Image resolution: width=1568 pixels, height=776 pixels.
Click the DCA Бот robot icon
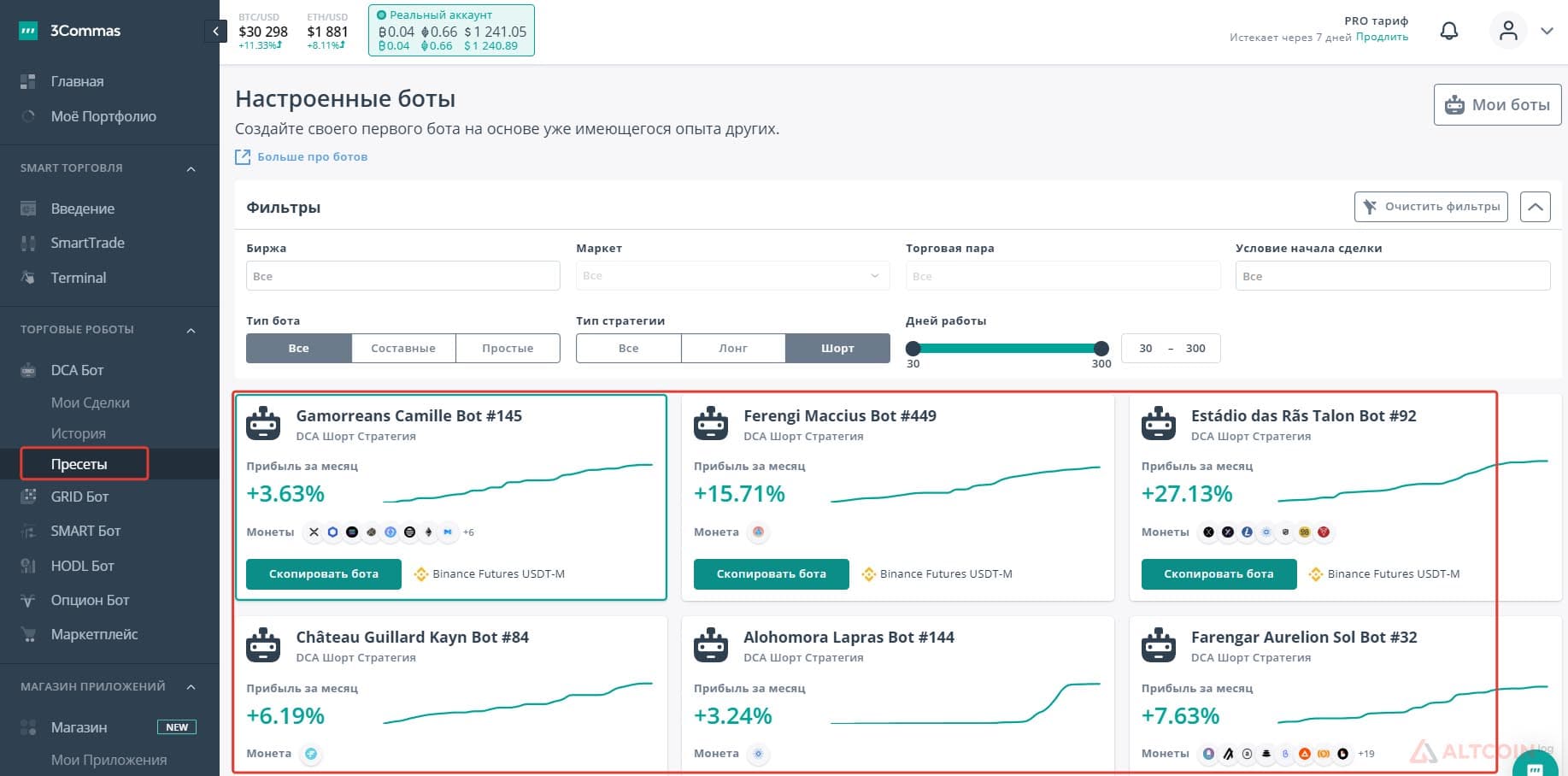(x=28, y=370)
